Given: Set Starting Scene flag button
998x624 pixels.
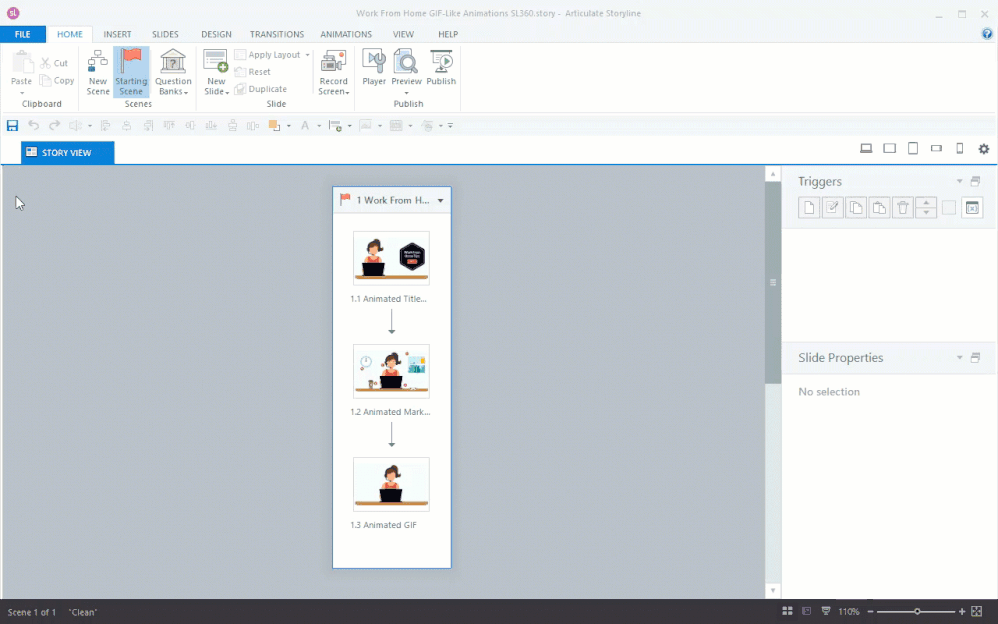Looking at the screenshot, I should [131, 73].
